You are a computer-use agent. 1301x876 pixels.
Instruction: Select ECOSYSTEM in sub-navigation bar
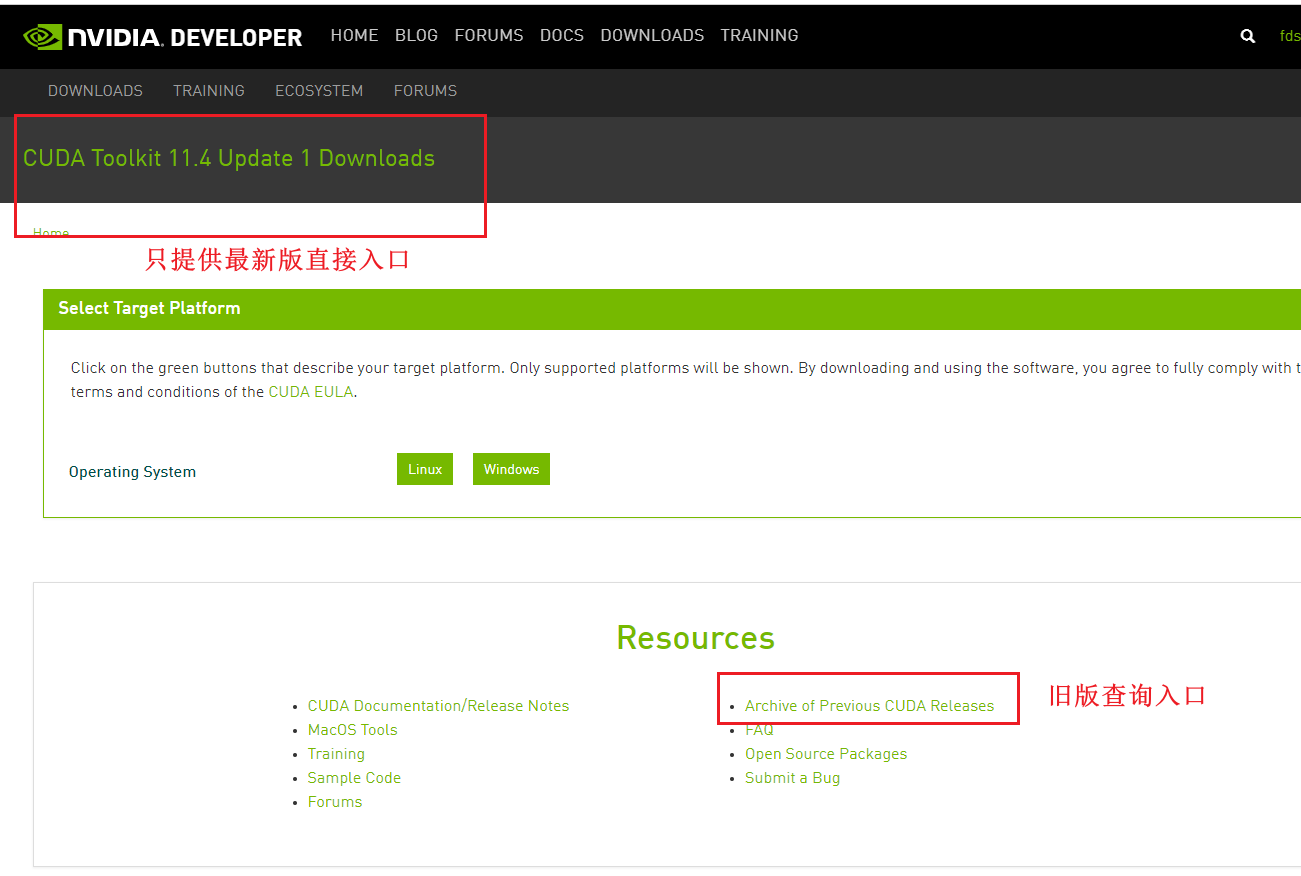coord(319,91)
